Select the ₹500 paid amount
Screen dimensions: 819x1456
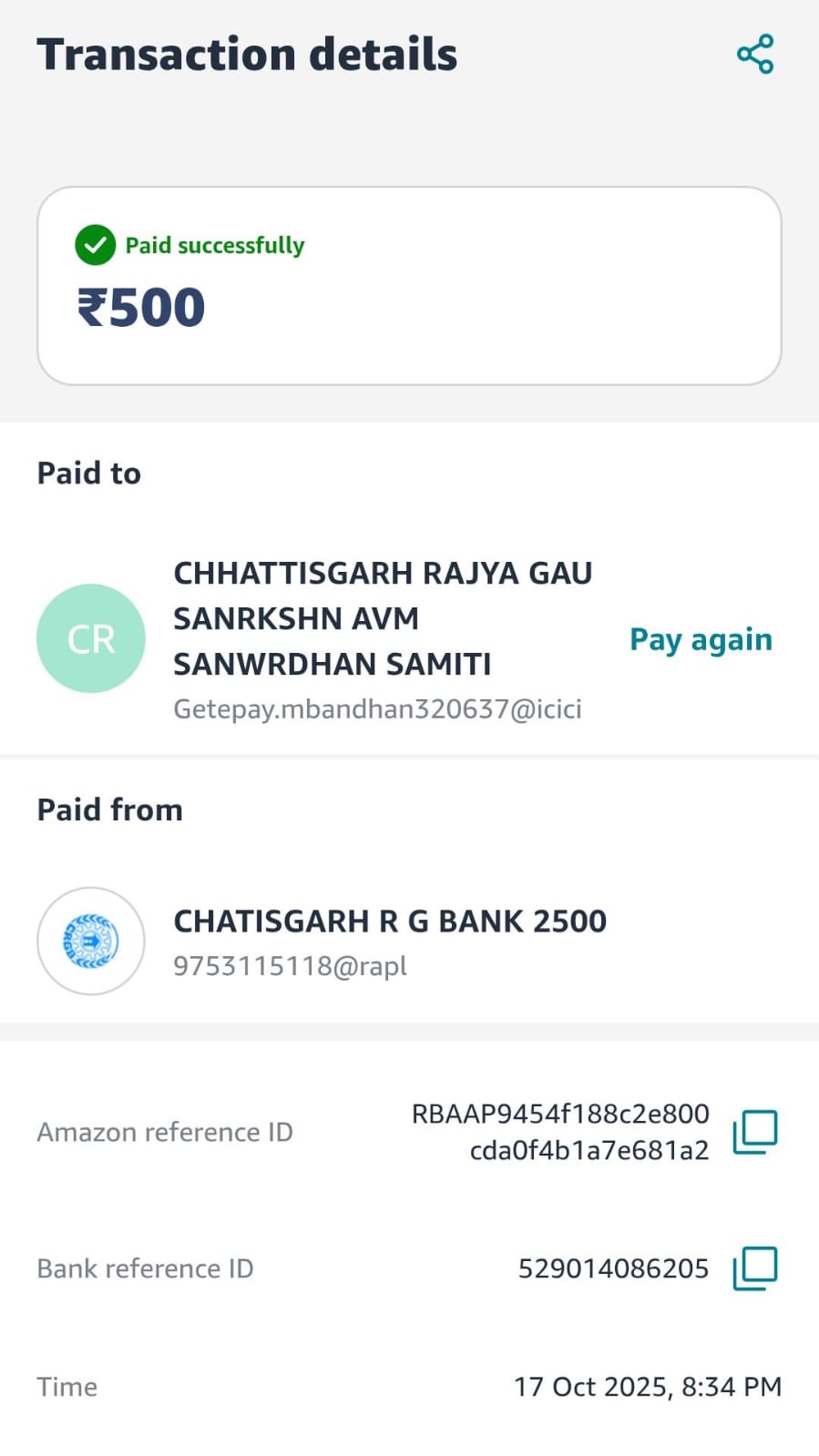coord(141,307)
